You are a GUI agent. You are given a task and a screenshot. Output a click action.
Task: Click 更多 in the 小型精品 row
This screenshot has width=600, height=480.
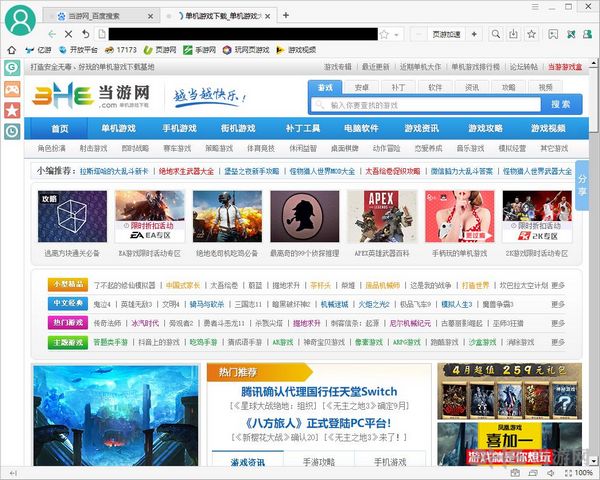558,285
